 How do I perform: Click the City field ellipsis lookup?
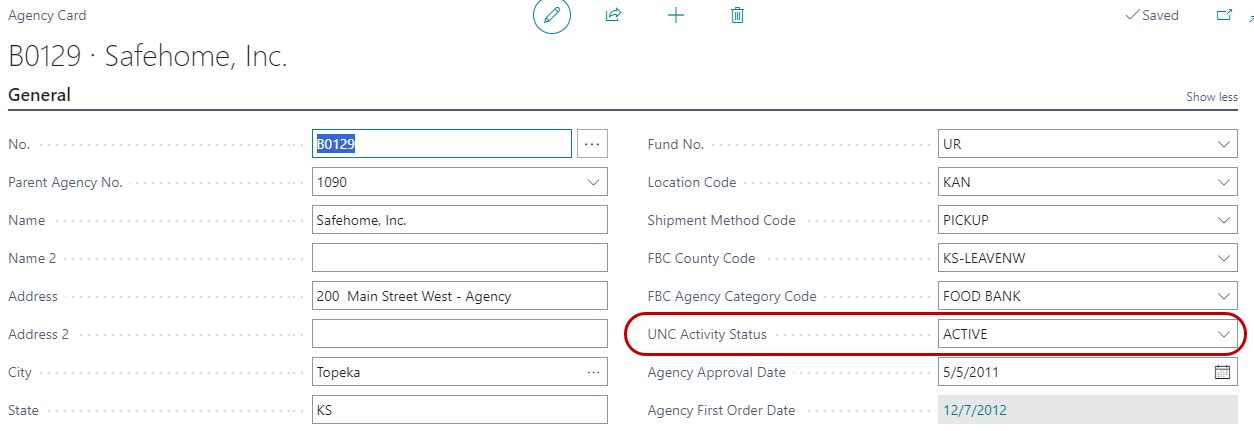pyautogui.click(x=594, y=372)
